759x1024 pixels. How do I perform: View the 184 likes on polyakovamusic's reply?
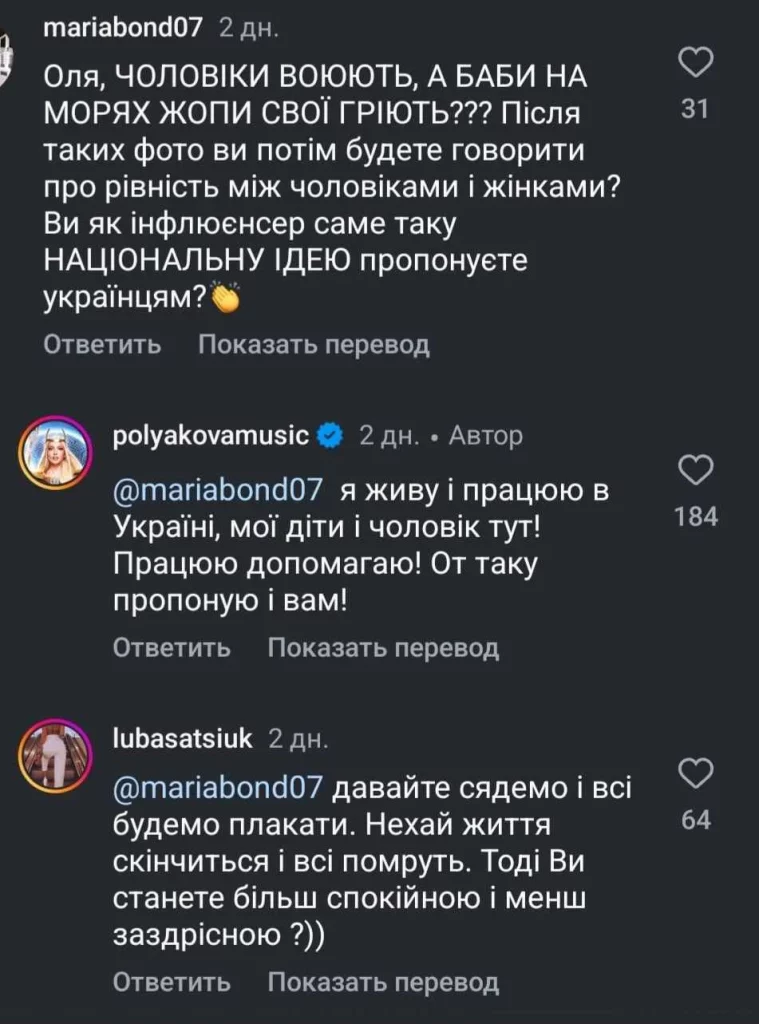click(x=695, y=516)
